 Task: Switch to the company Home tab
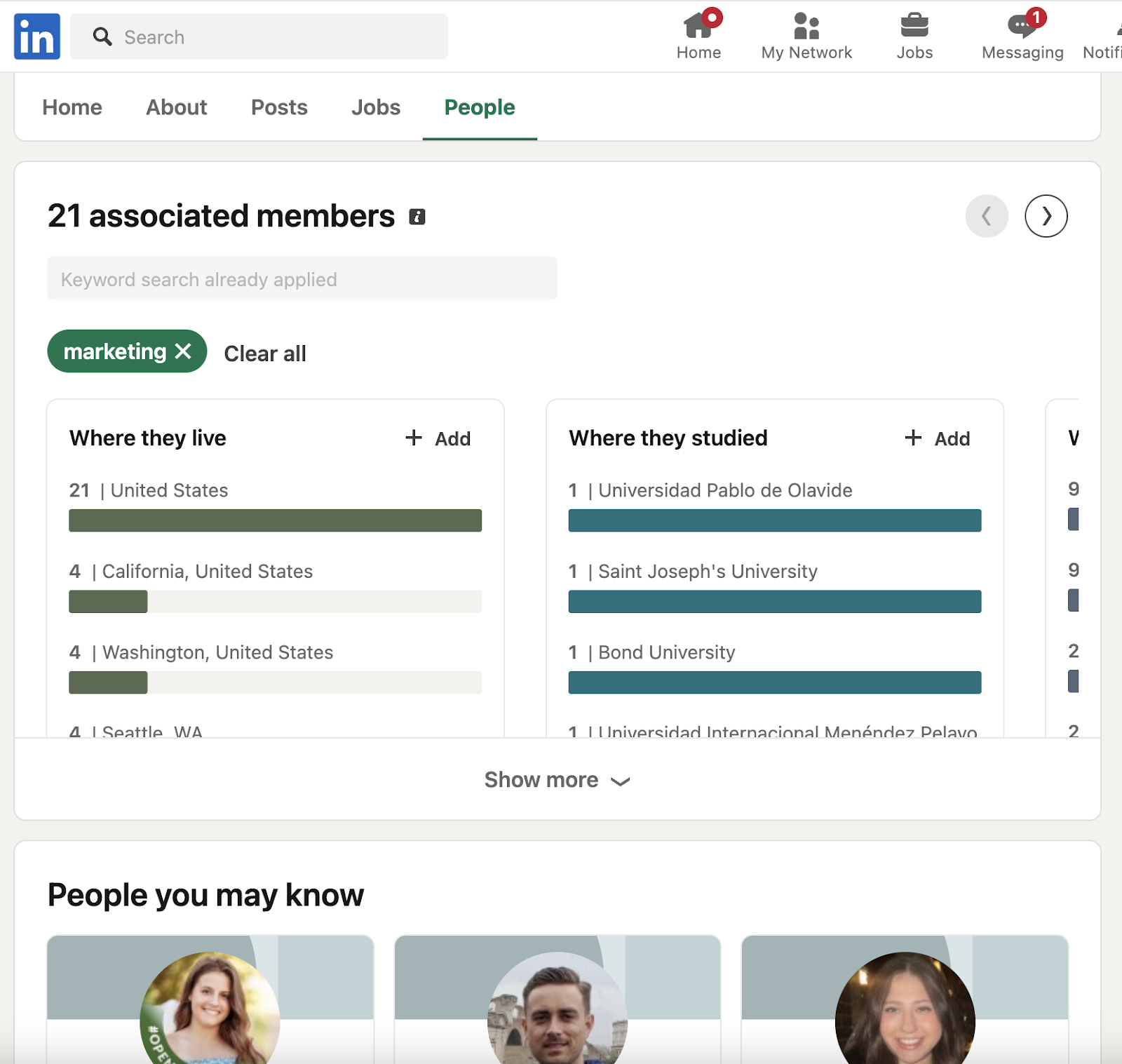coord(72,107)
